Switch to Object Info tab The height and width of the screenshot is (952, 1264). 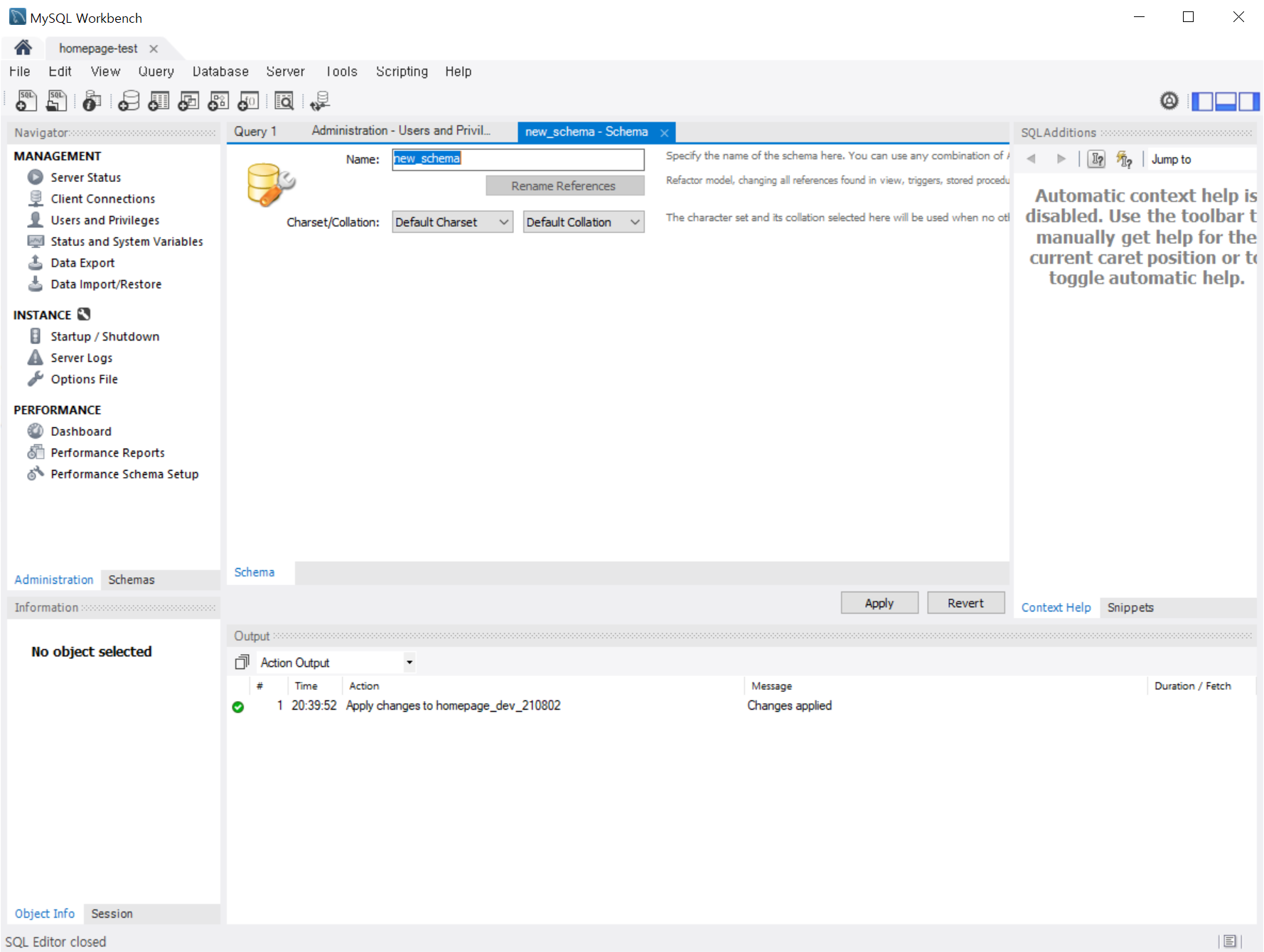pyautogui.click(x=45, y=914)
